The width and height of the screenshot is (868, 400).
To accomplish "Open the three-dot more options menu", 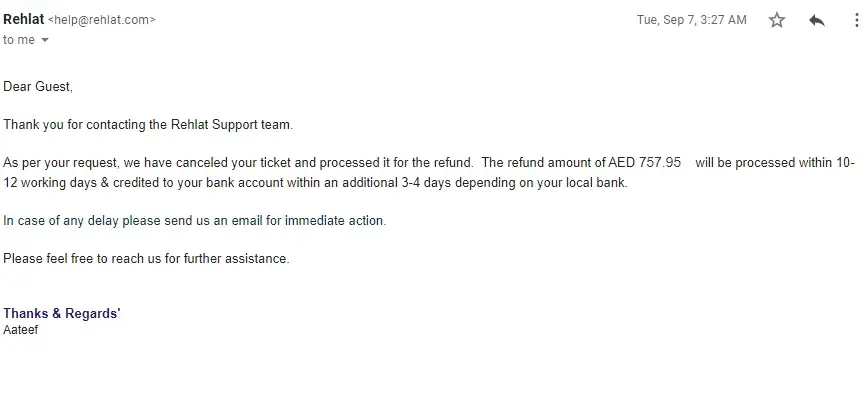I will (857, 20).
